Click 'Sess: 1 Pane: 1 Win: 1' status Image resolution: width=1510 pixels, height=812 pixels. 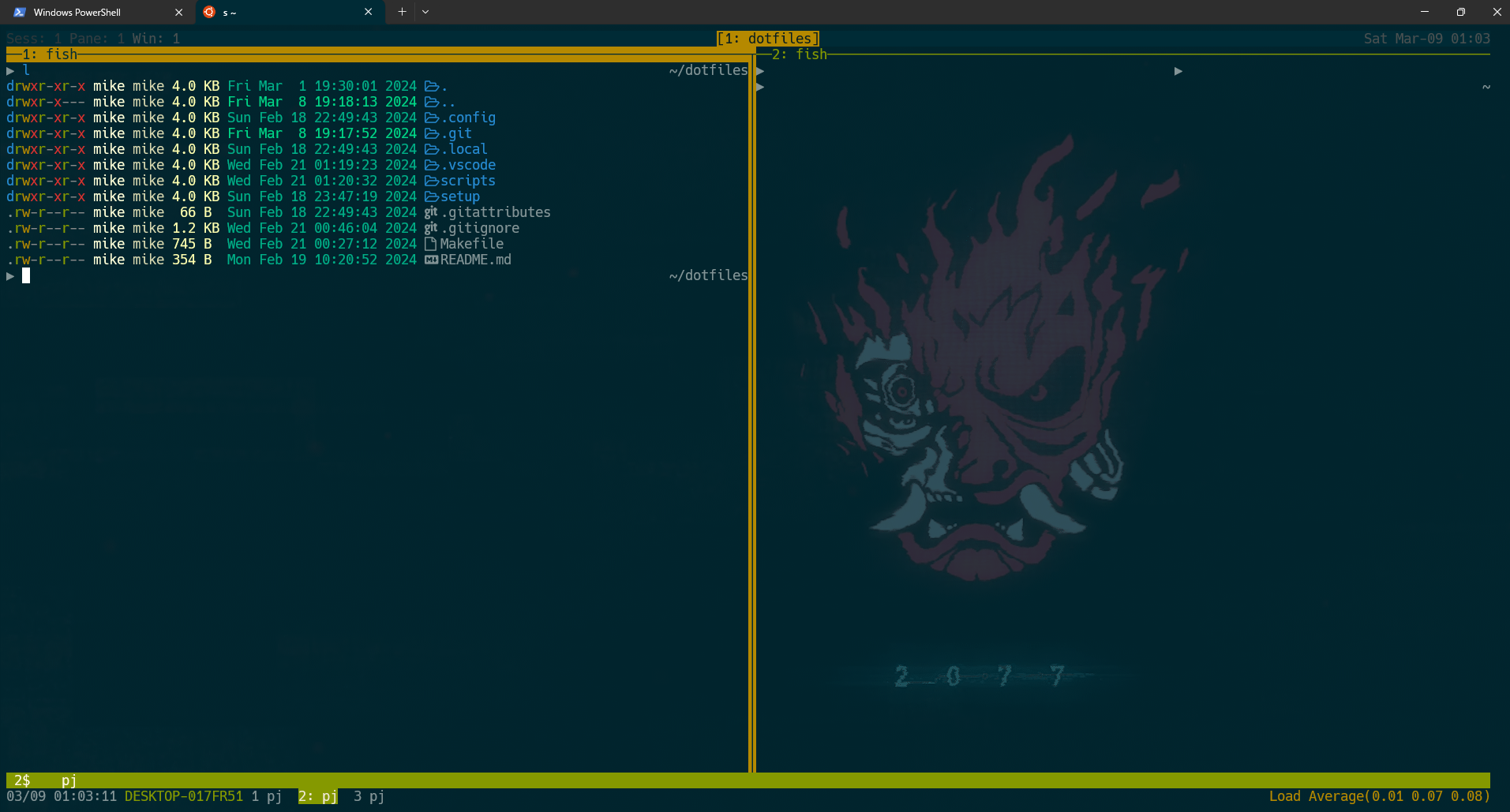93,39
